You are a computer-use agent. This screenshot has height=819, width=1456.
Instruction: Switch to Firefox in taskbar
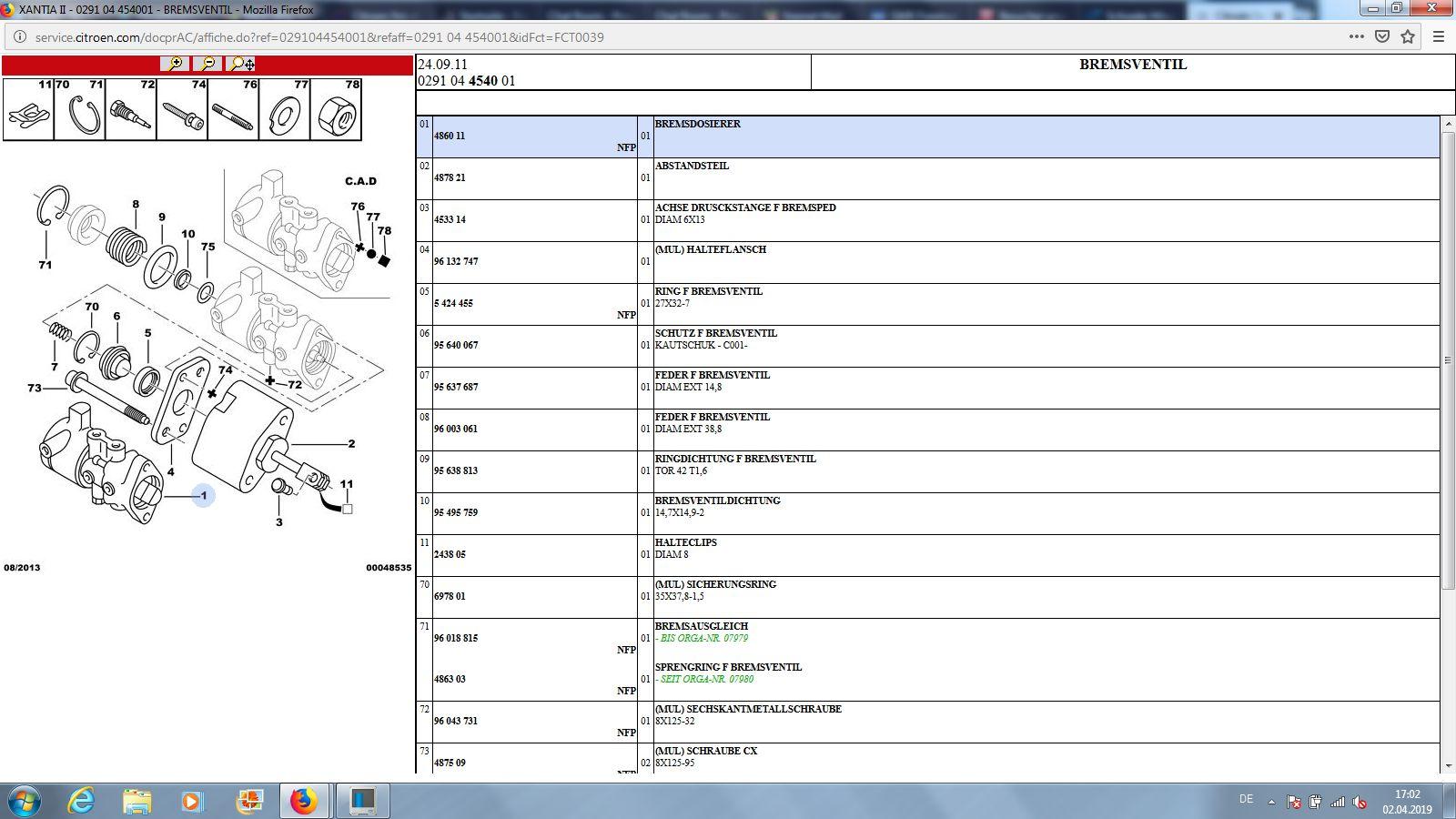304,802
